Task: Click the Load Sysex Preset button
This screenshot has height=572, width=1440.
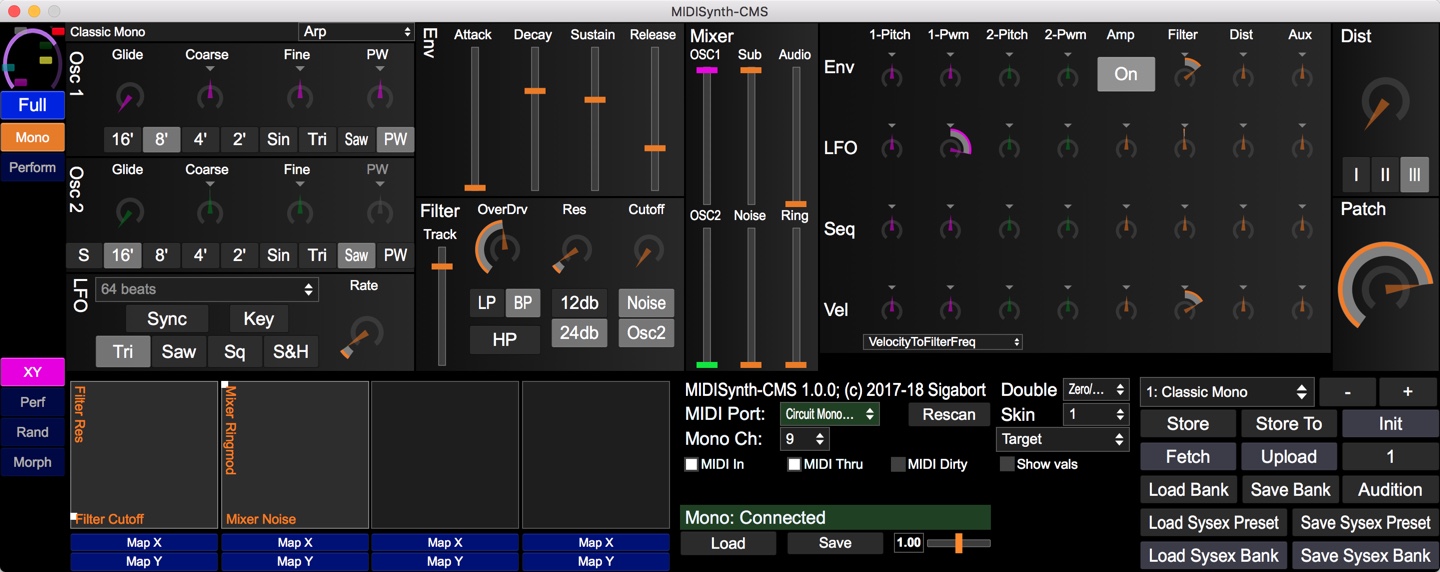Action: (x=1213, y=522)
